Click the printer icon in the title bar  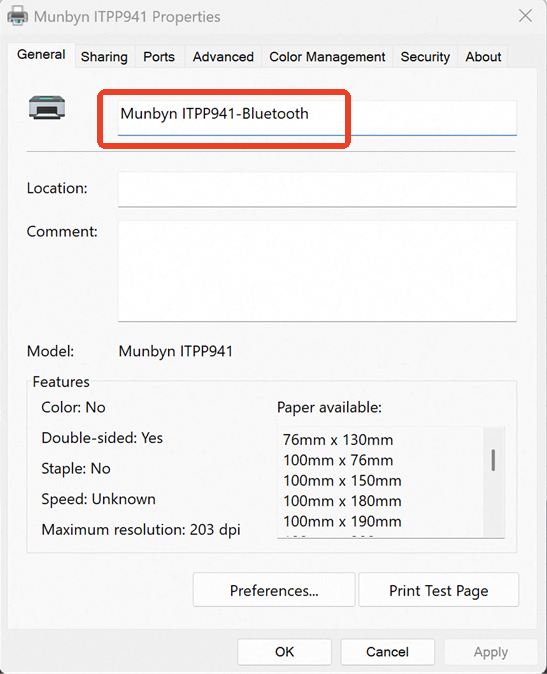(x=18, y=16)
